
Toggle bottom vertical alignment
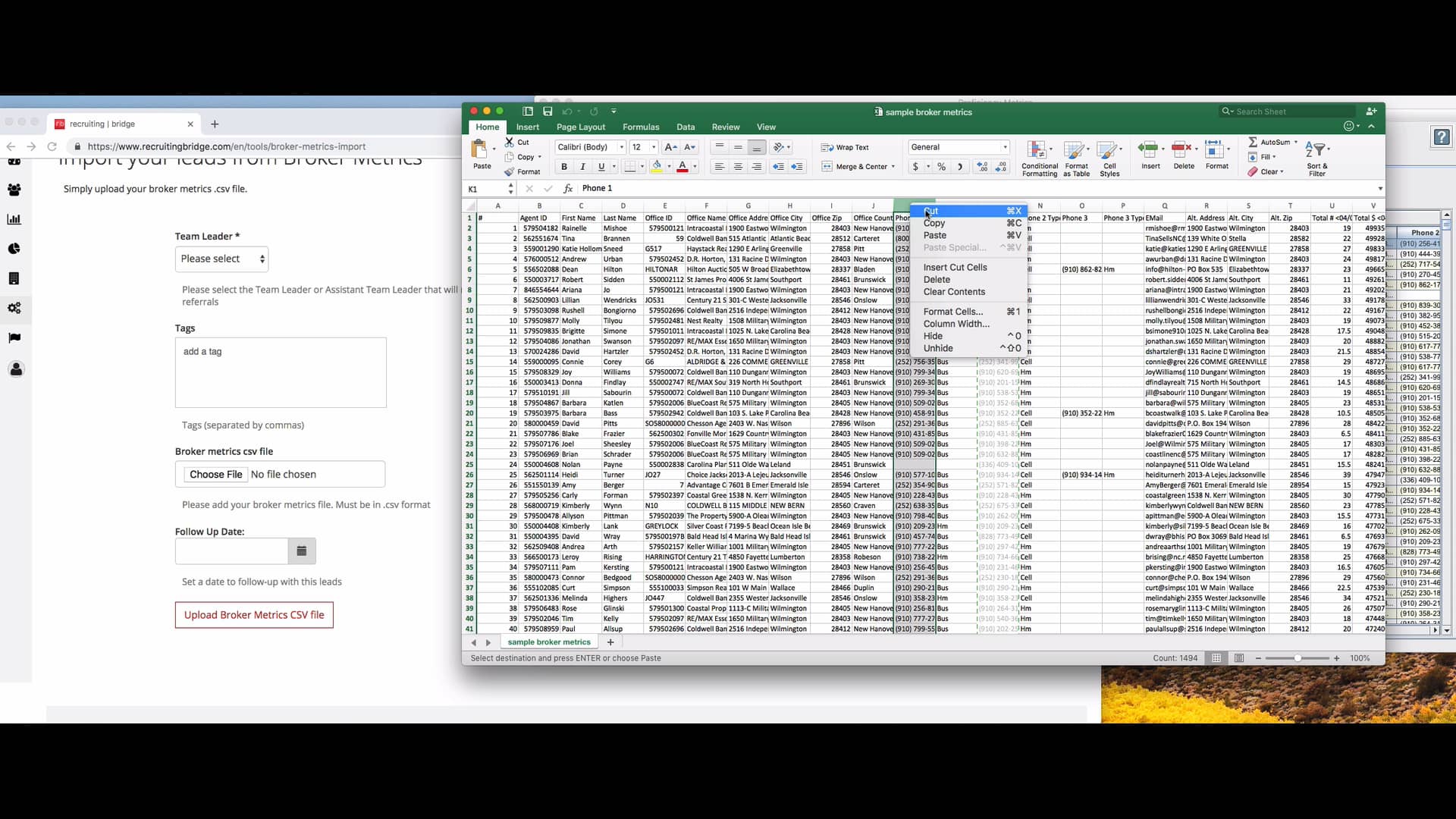[x=756, y=147]
